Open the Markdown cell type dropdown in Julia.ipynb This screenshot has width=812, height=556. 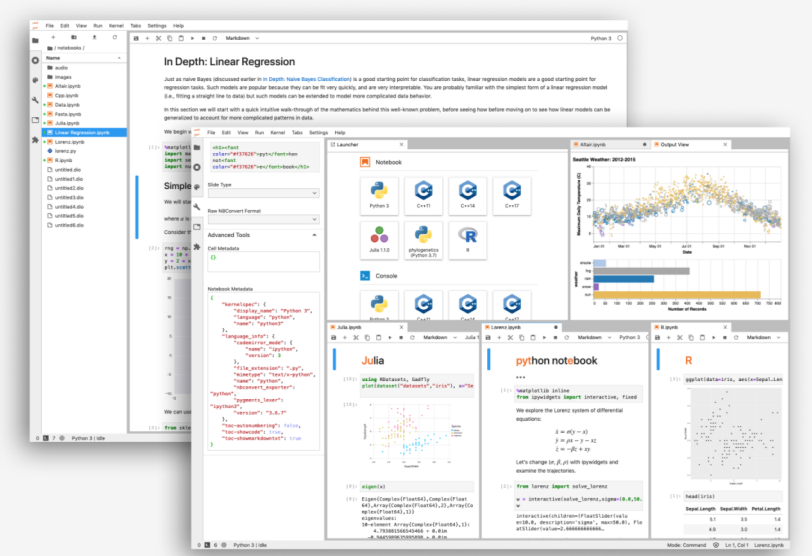[440, 338]
